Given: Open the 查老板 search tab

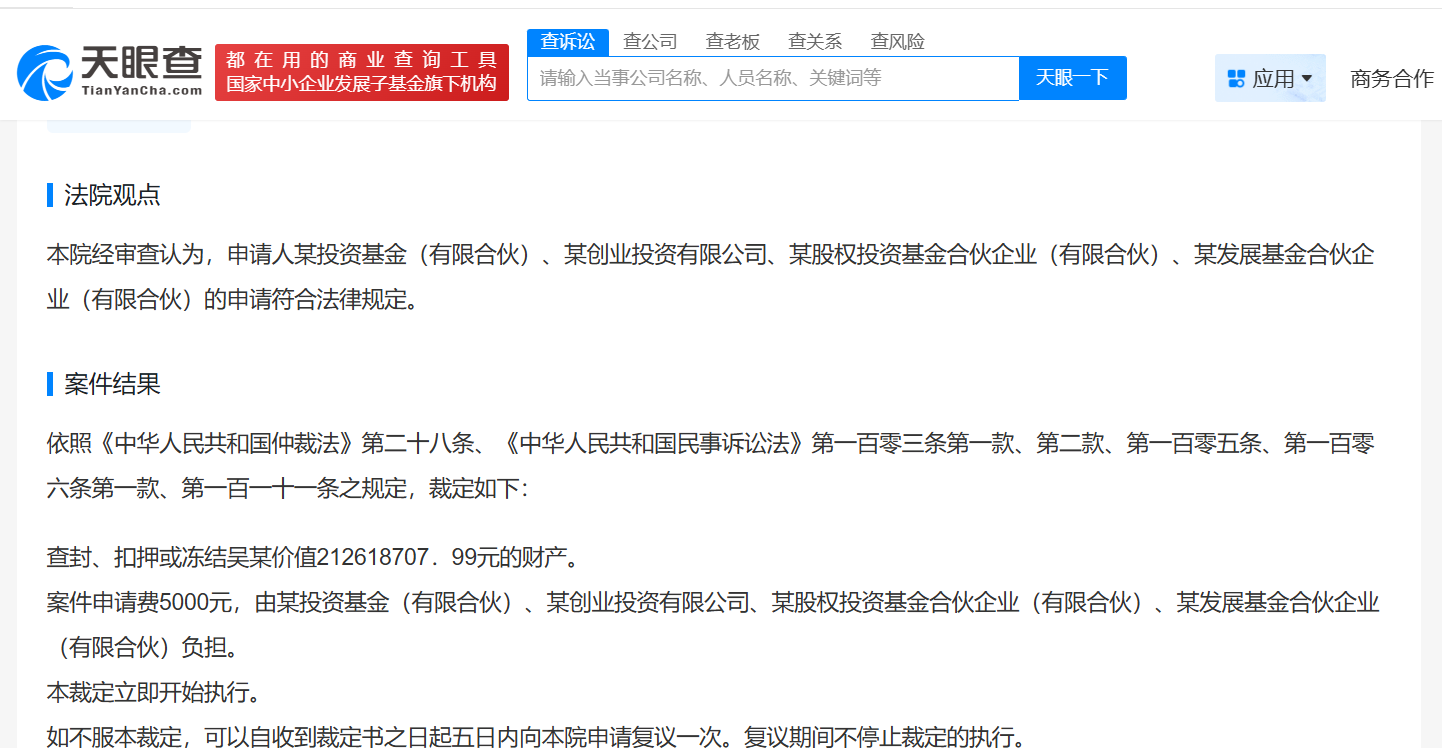Looking at the screenshot, I should click(x=732, y=42).
